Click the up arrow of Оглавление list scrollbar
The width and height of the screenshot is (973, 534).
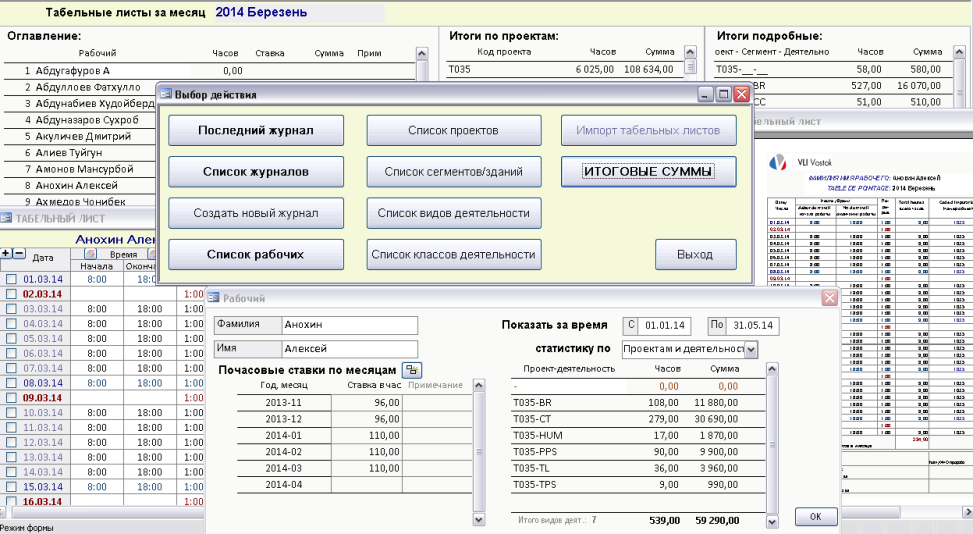(x=422, y=53)
